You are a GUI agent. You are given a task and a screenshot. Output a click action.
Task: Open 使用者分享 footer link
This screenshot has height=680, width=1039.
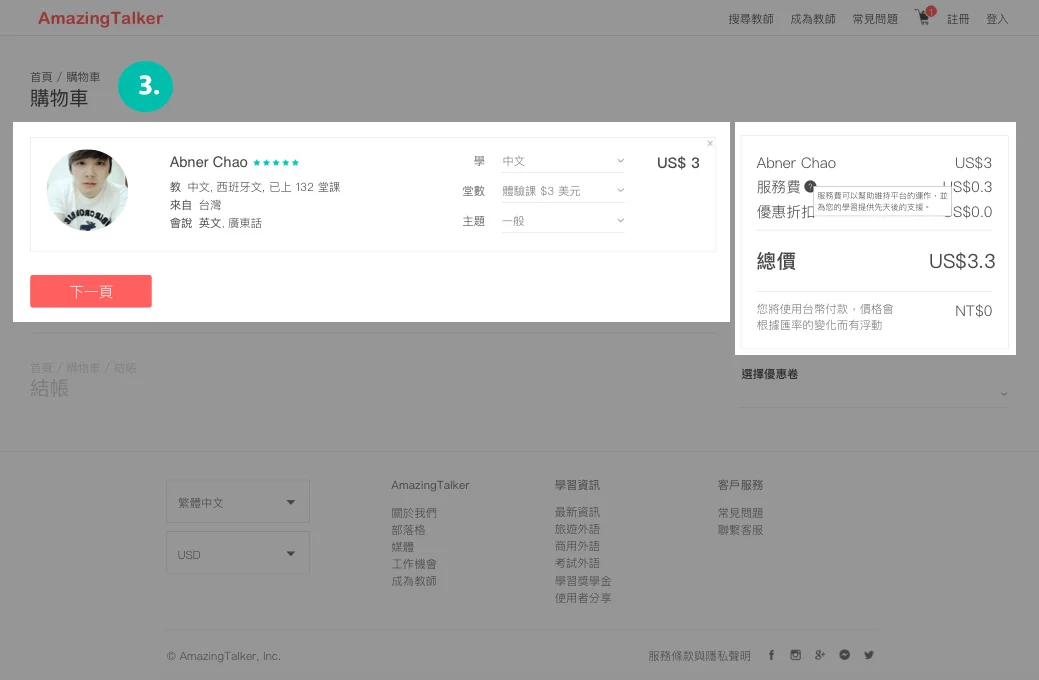pos(583,598)
